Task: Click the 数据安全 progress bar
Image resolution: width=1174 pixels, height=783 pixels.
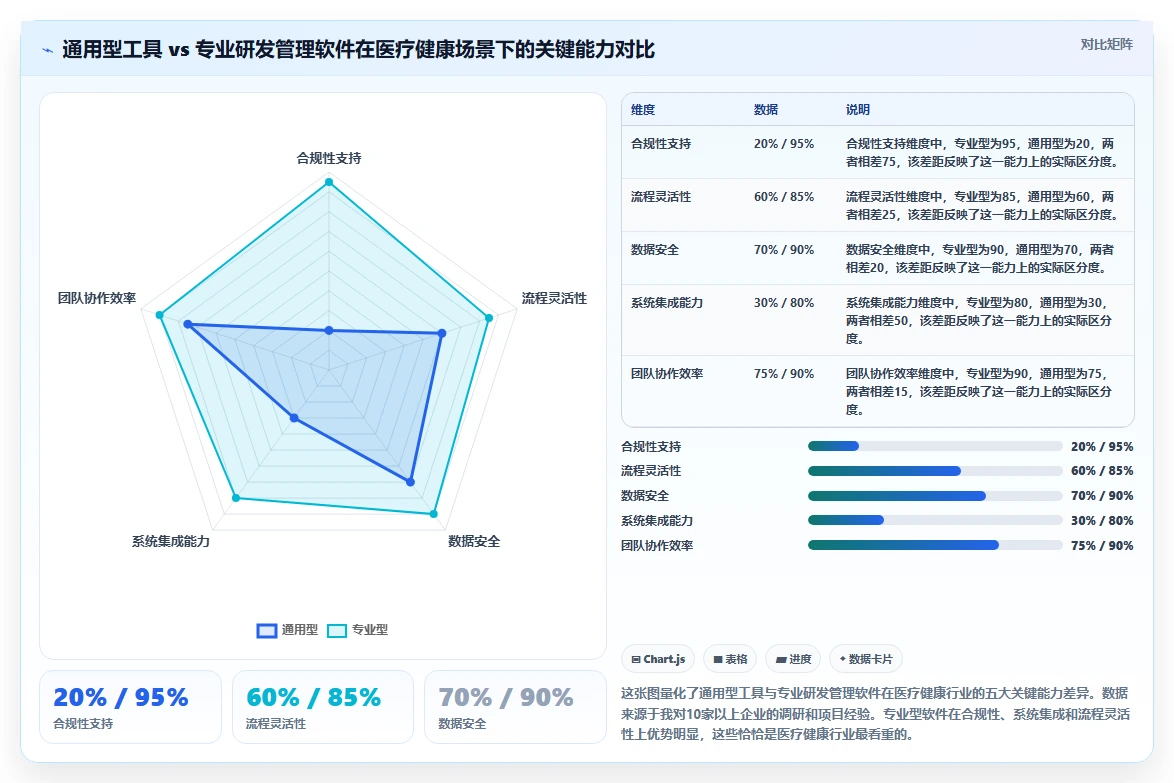Action: [935, 496]
